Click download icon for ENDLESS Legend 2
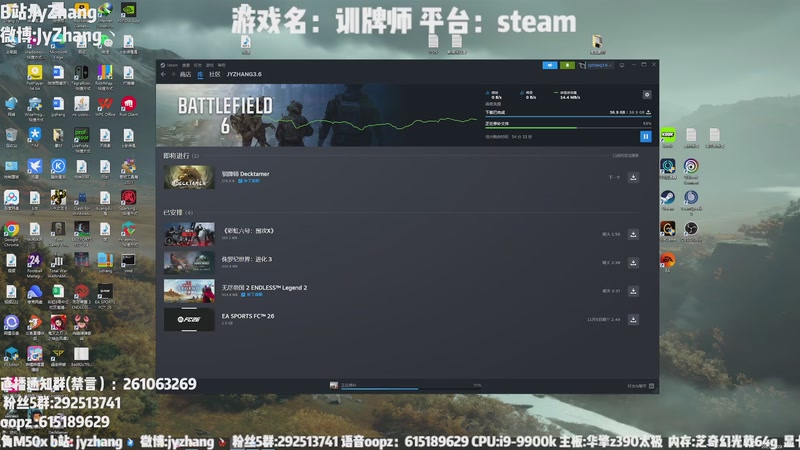This screenshot has height=450, width=800. click(x=633, y=291)
